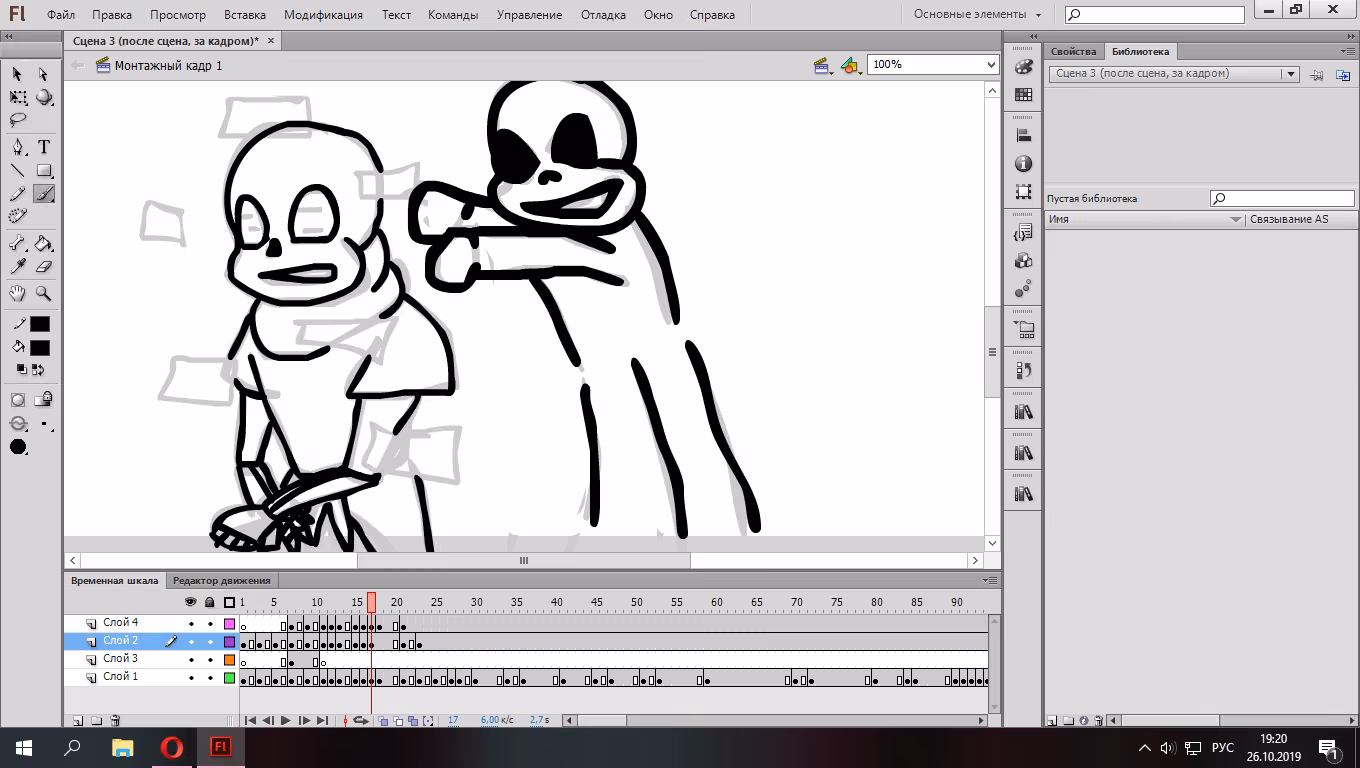Pick the Pencil tool
The height and width of the screenshot is (768, 1360).
(18, 193)
